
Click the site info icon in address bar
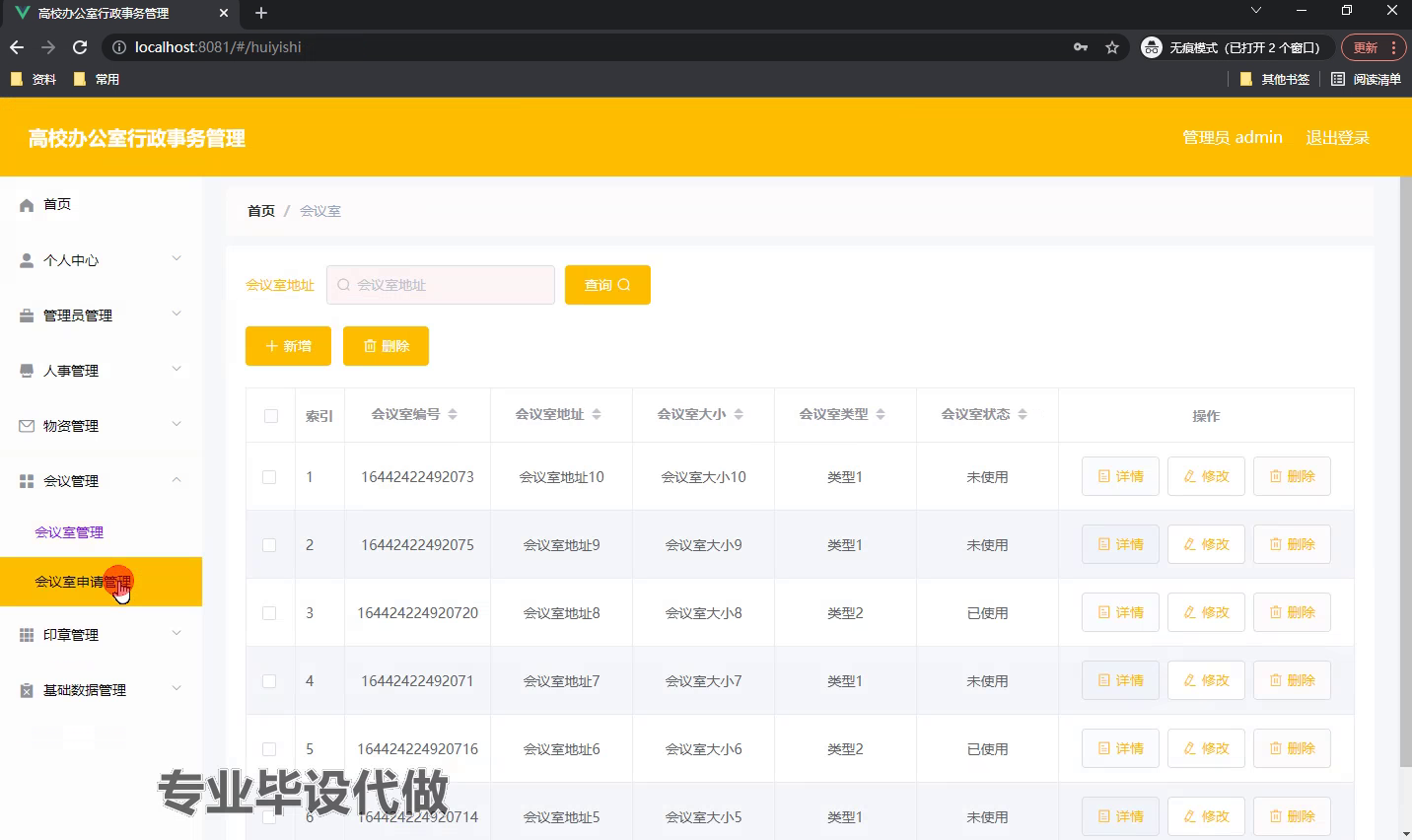(119, 47)
